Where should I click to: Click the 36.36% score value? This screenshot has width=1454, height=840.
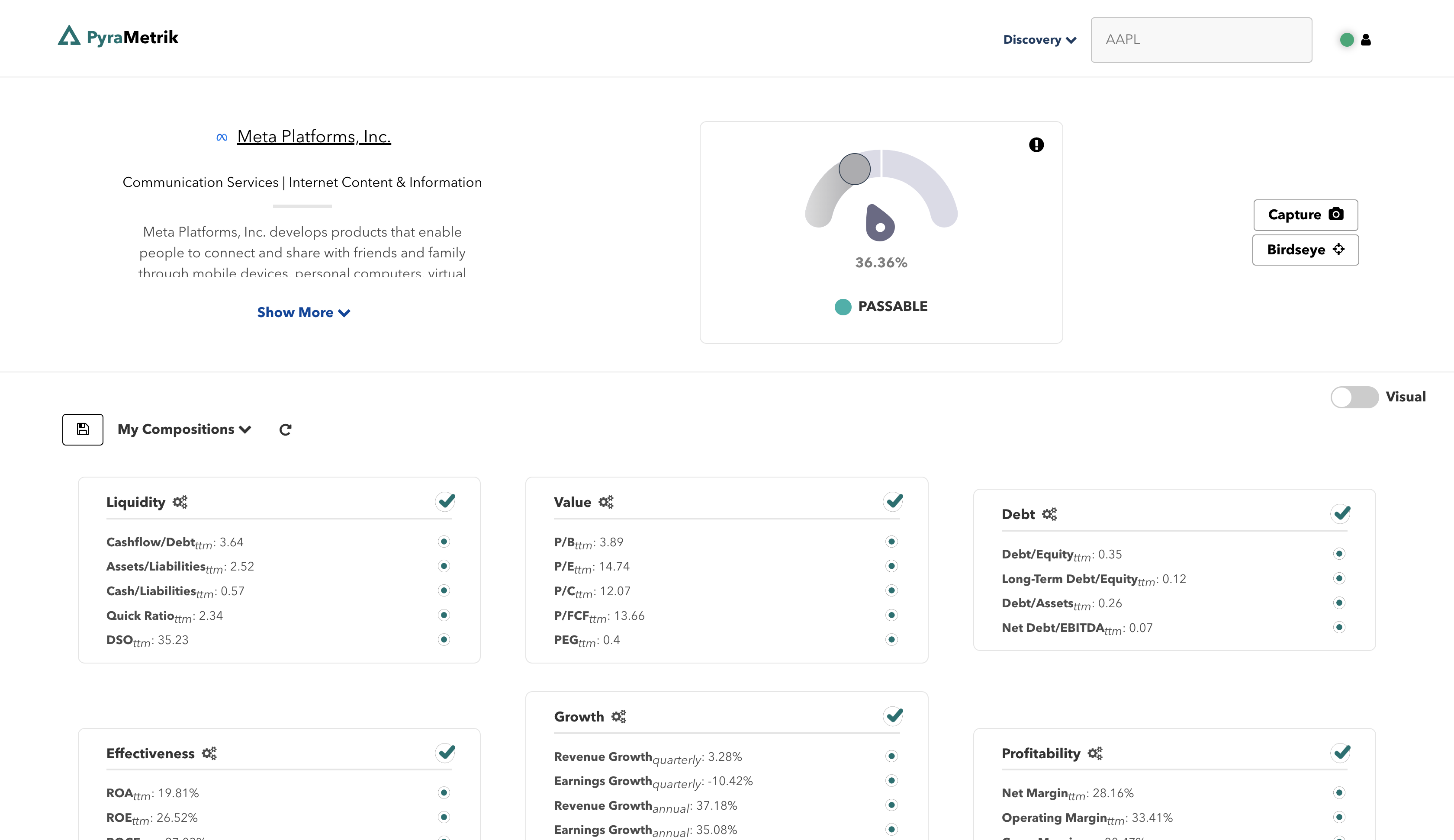(x=881, y=263)
